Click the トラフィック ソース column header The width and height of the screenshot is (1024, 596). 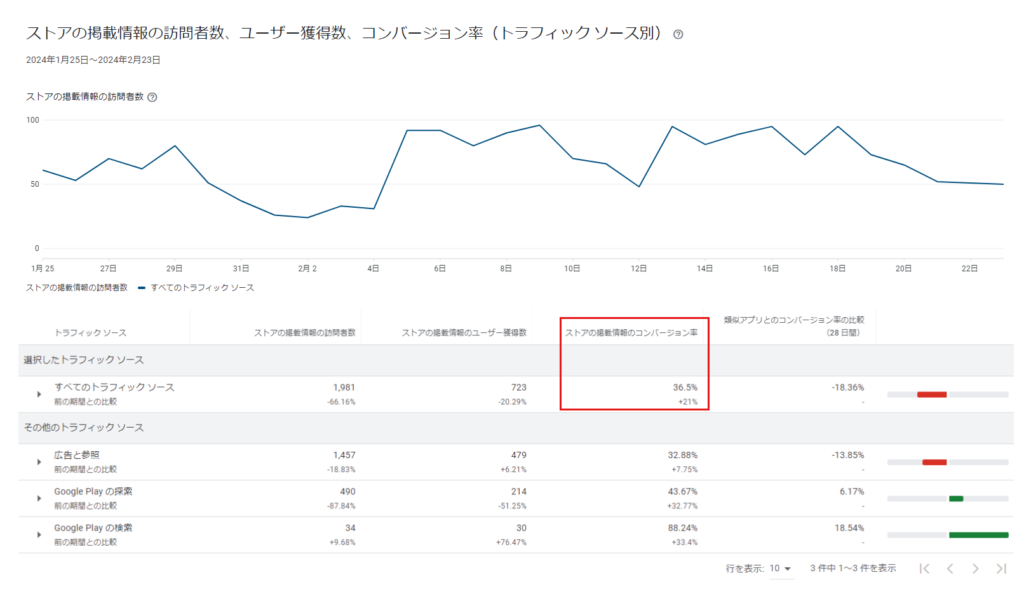90,333
